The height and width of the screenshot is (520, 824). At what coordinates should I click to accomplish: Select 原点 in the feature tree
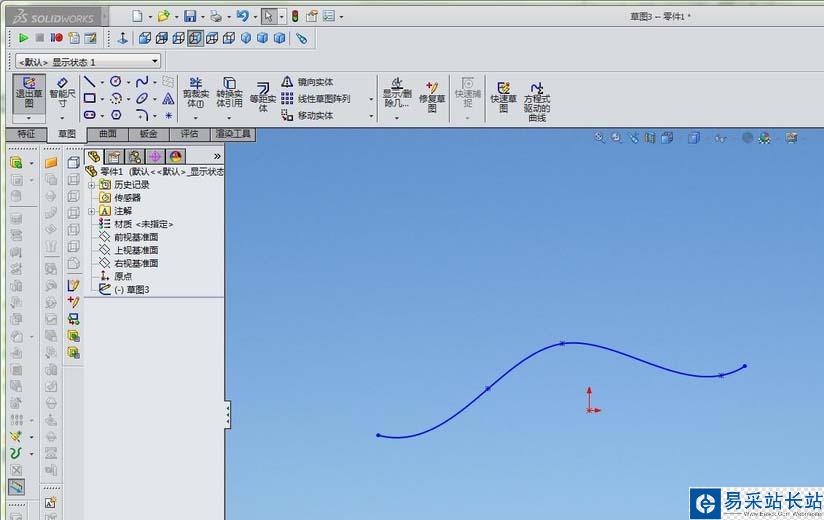[x=123, y=276]
